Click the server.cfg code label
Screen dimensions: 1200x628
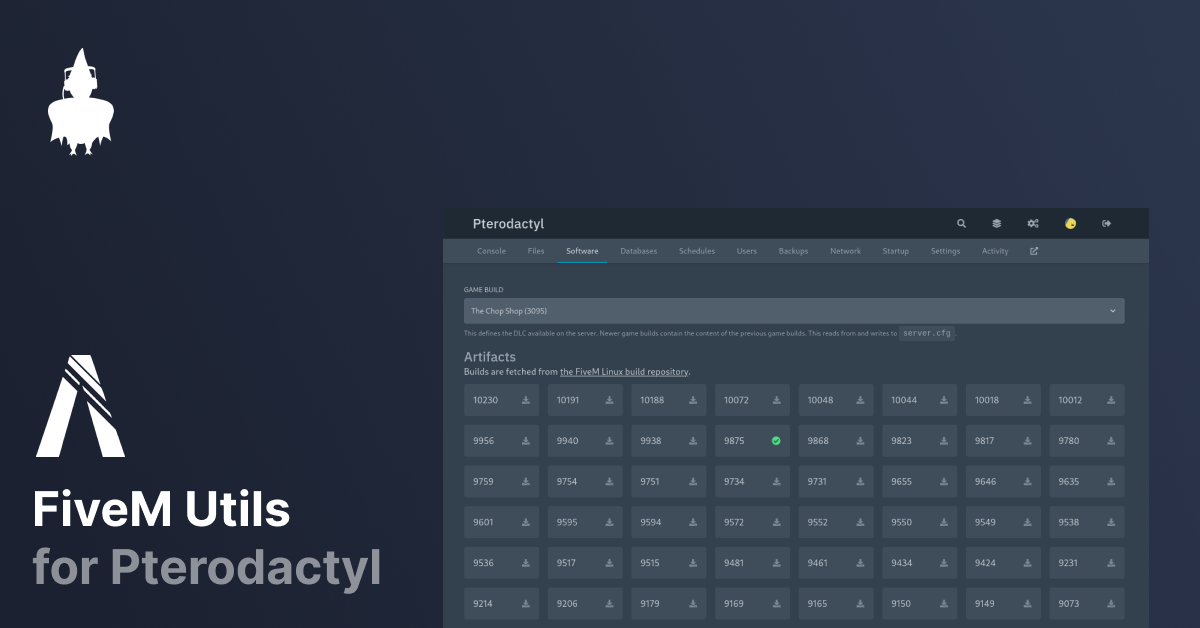[927, 333]
